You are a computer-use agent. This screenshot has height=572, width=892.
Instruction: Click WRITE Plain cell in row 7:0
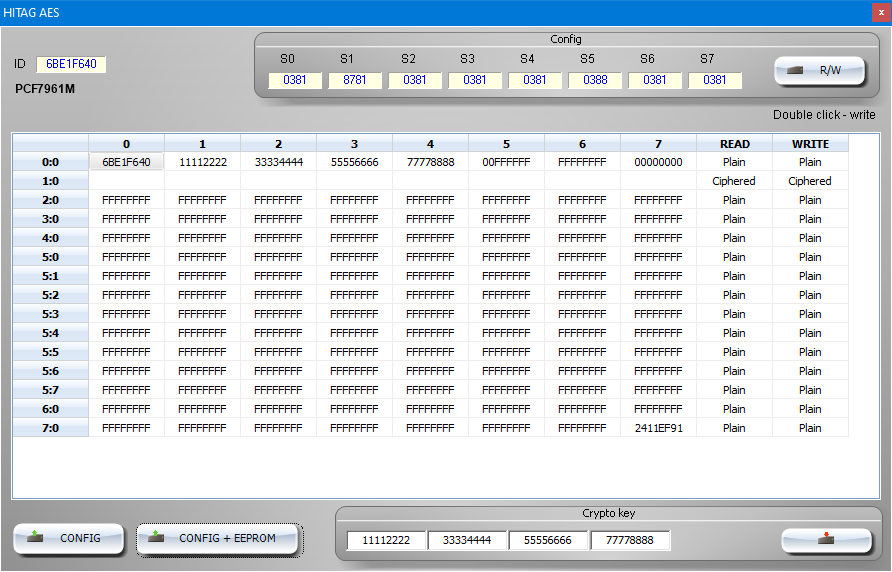pyautogui.click(x=810, y=428)
